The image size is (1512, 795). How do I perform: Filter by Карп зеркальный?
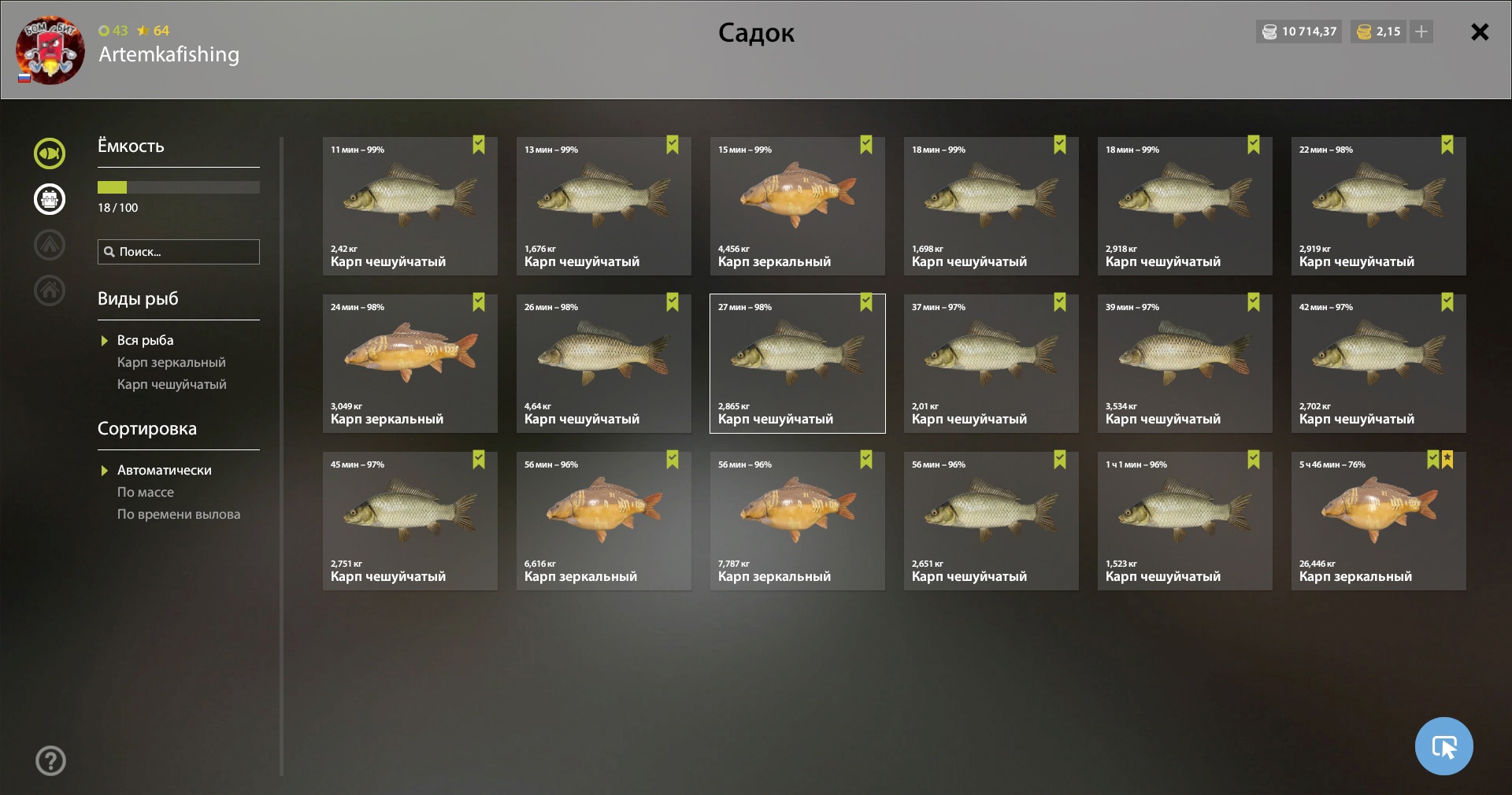172,362
